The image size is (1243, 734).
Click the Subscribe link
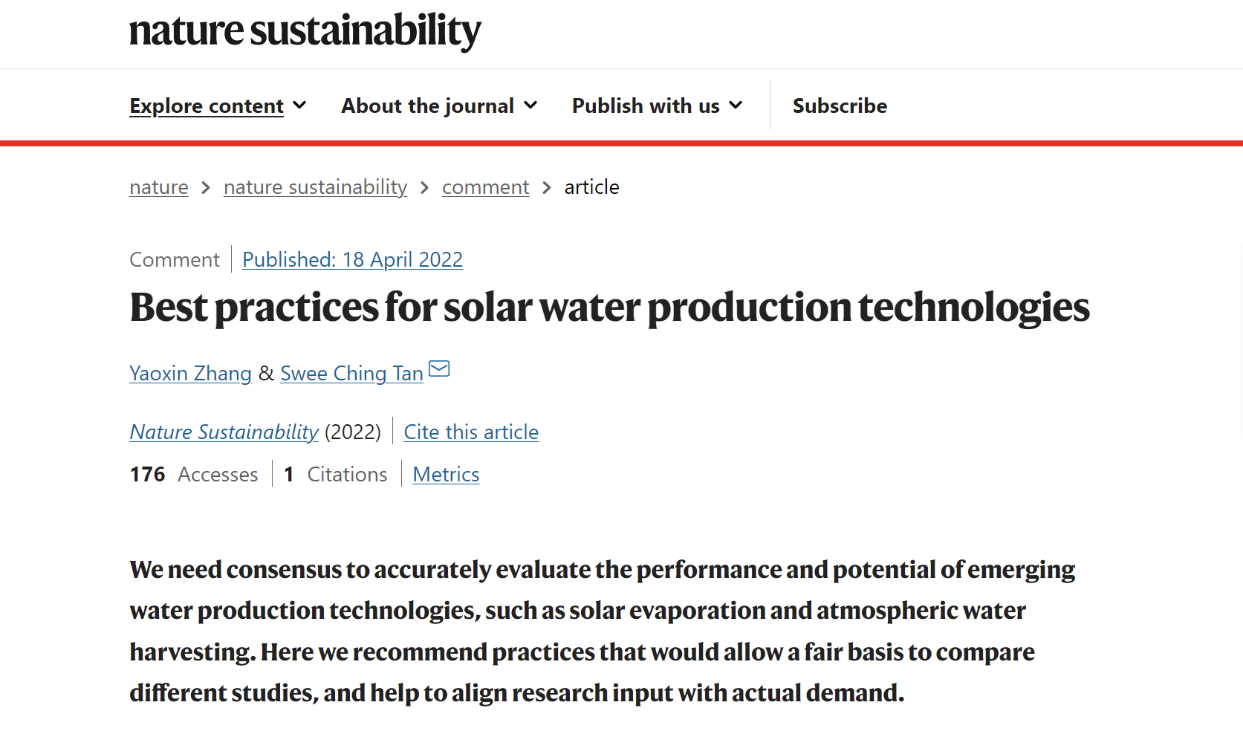pyautogui.click(x=839, y=106)
